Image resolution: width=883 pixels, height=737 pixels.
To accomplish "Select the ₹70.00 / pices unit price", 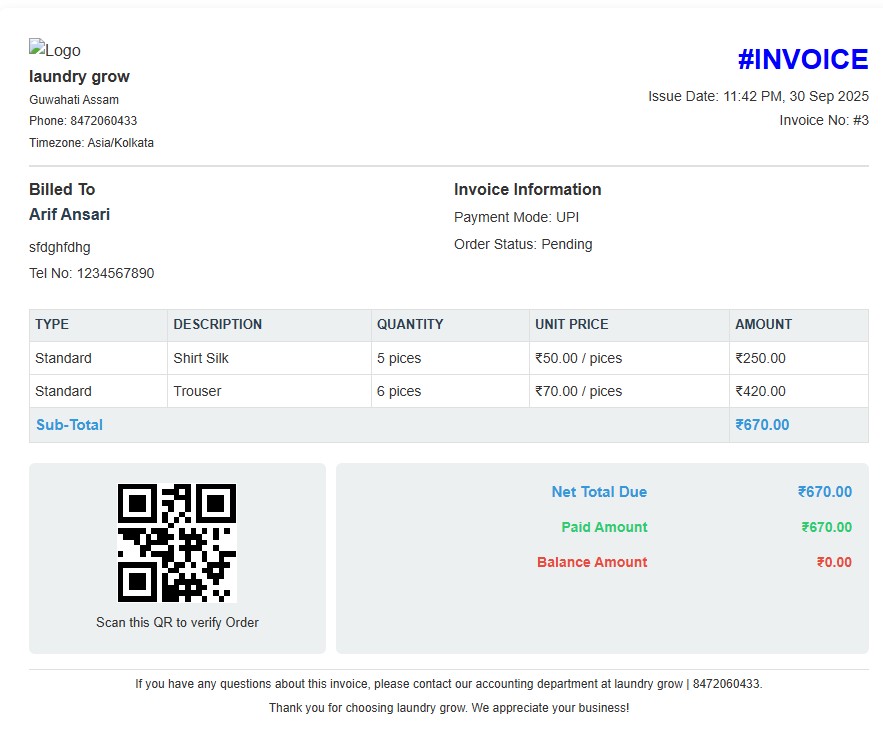I will coord(578,391).
